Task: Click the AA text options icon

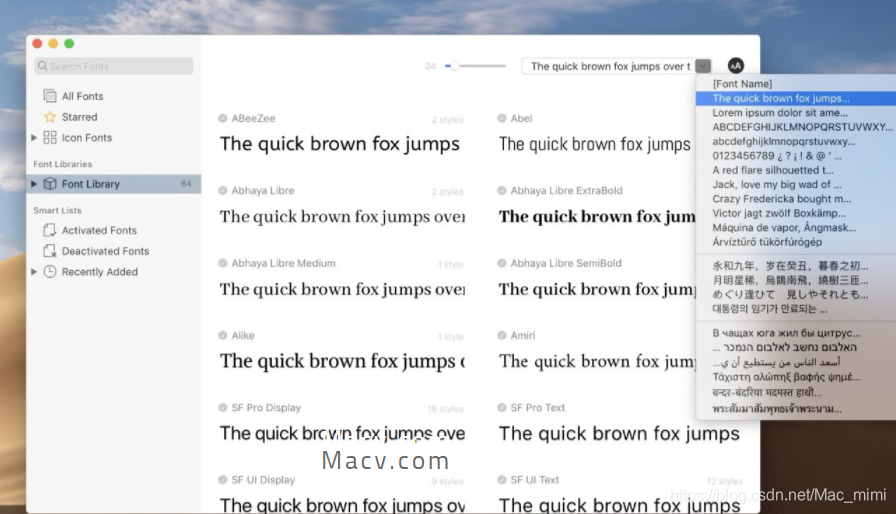Action: coord(736,66)
